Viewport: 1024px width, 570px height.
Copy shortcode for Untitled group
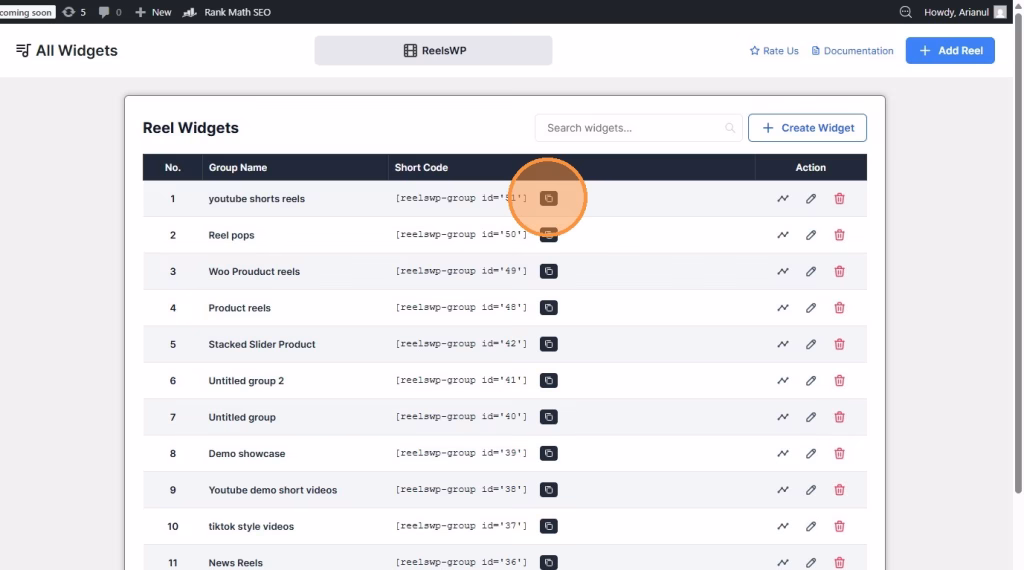pos(548,417)
